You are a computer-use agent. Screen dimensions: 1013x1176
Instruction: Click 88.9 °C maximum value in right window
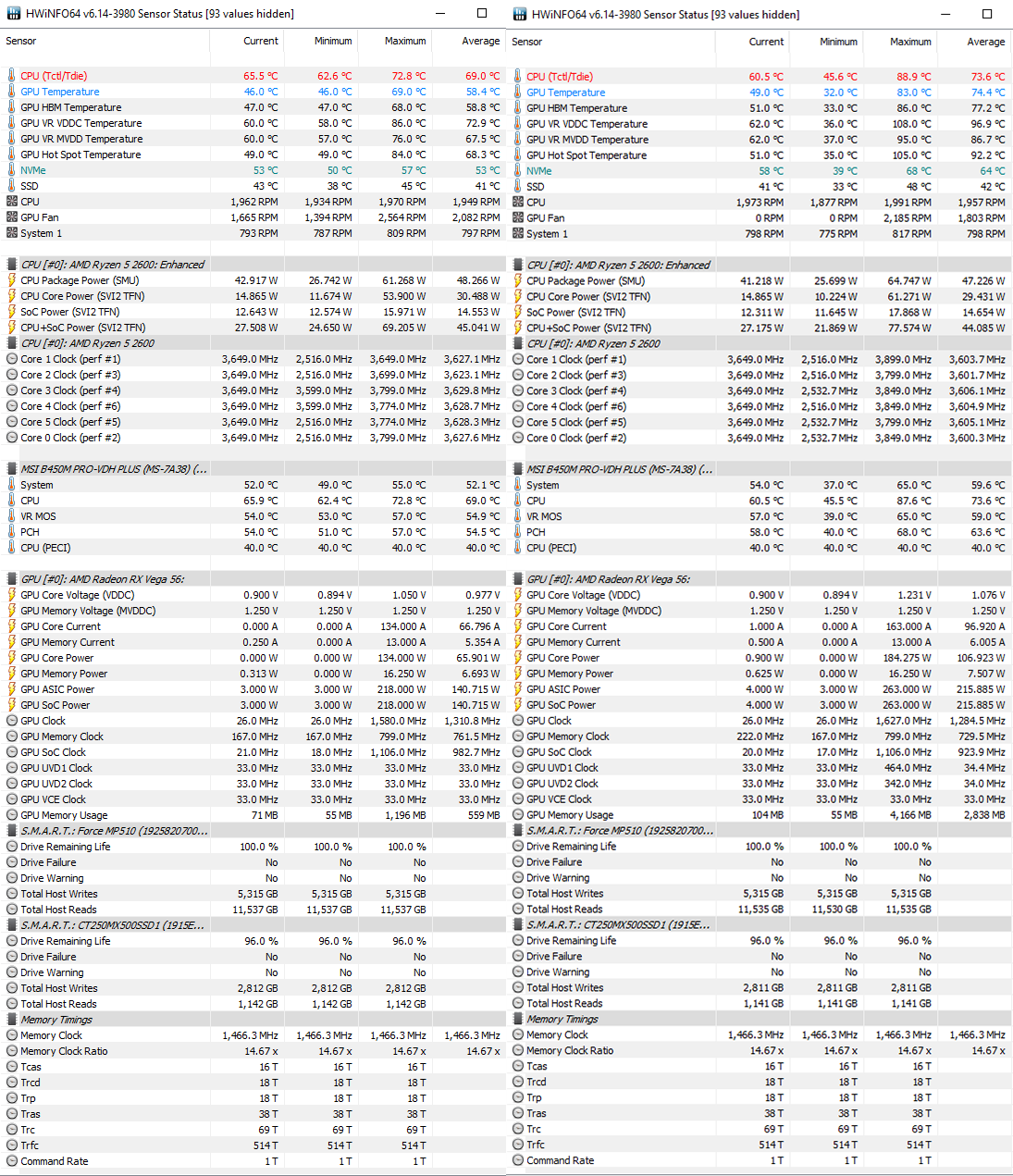[x=913, y=77]
